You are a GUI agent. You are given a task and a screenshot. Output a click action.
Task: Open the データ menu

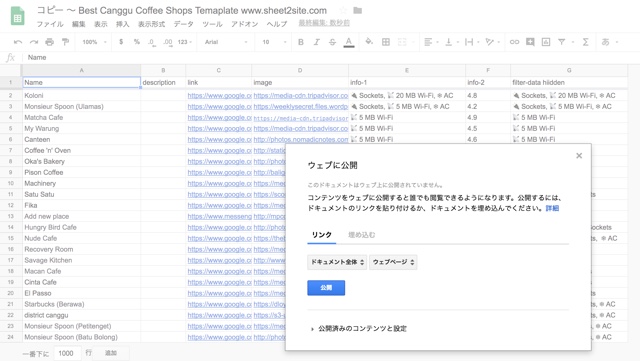tap(183, 24)
